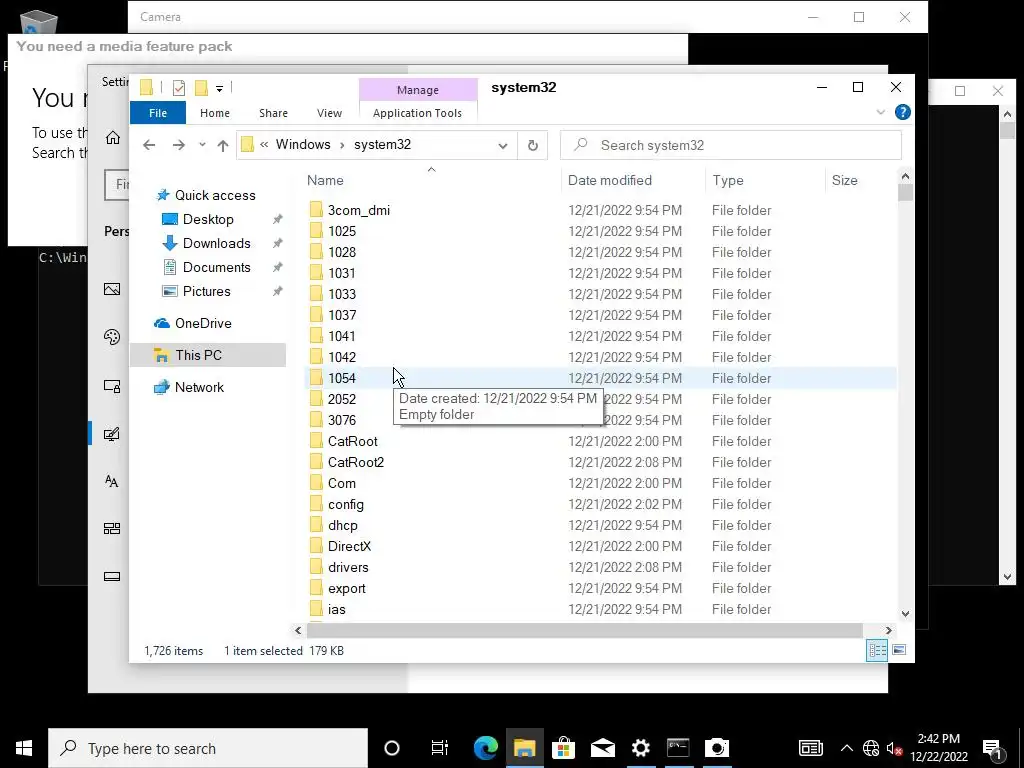Switch to the Share ribbon tab
1024x768 pixels.
point(273,113)
